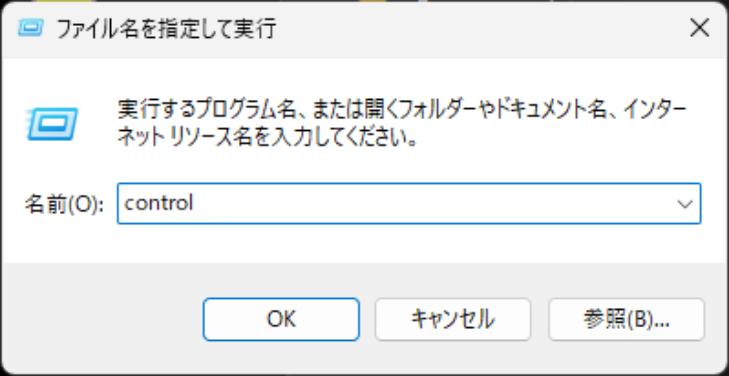Click the 名前(O): label
The image size is (729, 376).
point(64,204)
